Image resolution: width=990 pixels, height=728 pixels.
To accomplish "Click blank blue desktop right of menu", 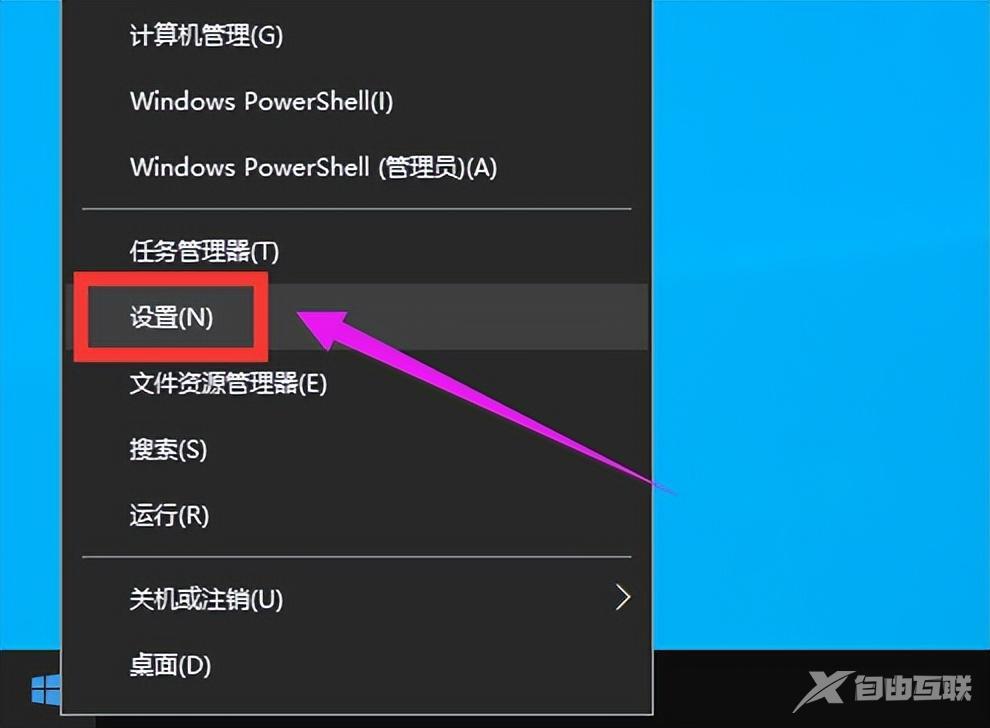I will click(821, 316).
